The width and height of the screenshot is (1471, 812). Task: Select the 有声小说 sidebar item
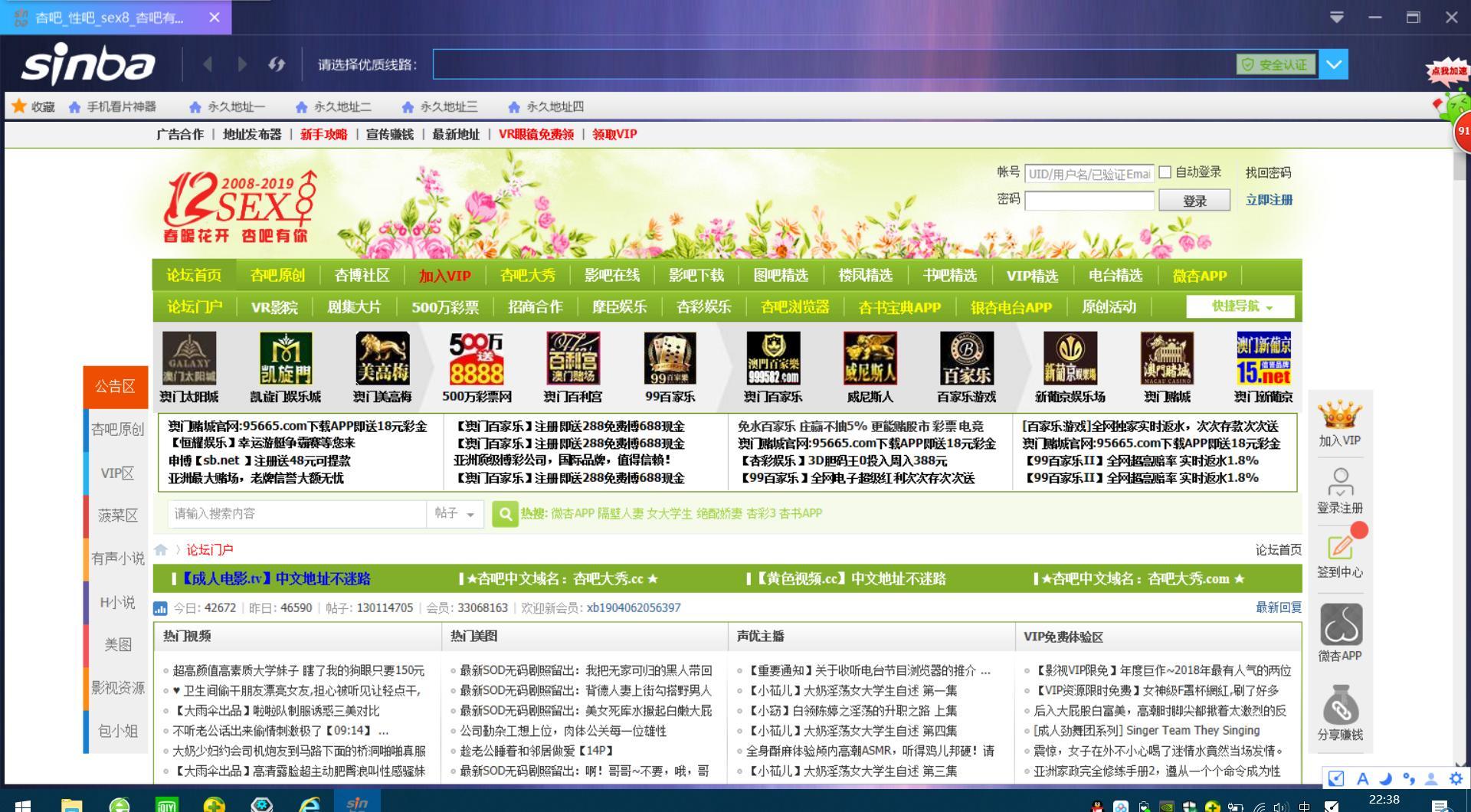coord(117,558)
